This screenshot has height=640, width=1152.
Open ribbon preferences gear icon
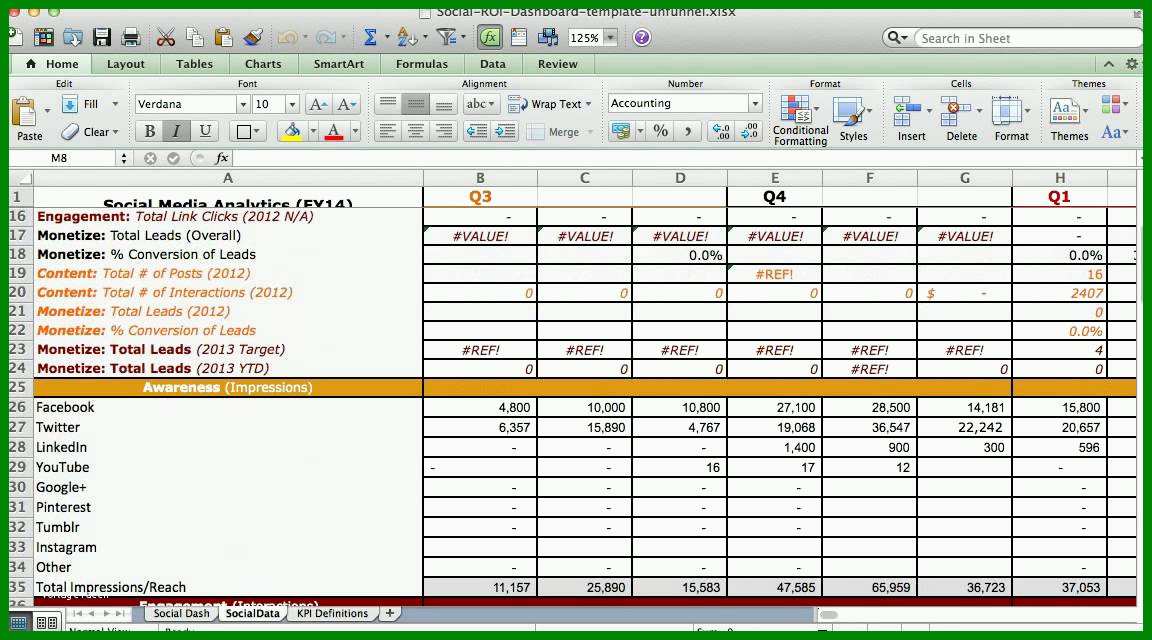pos(1132,64)
